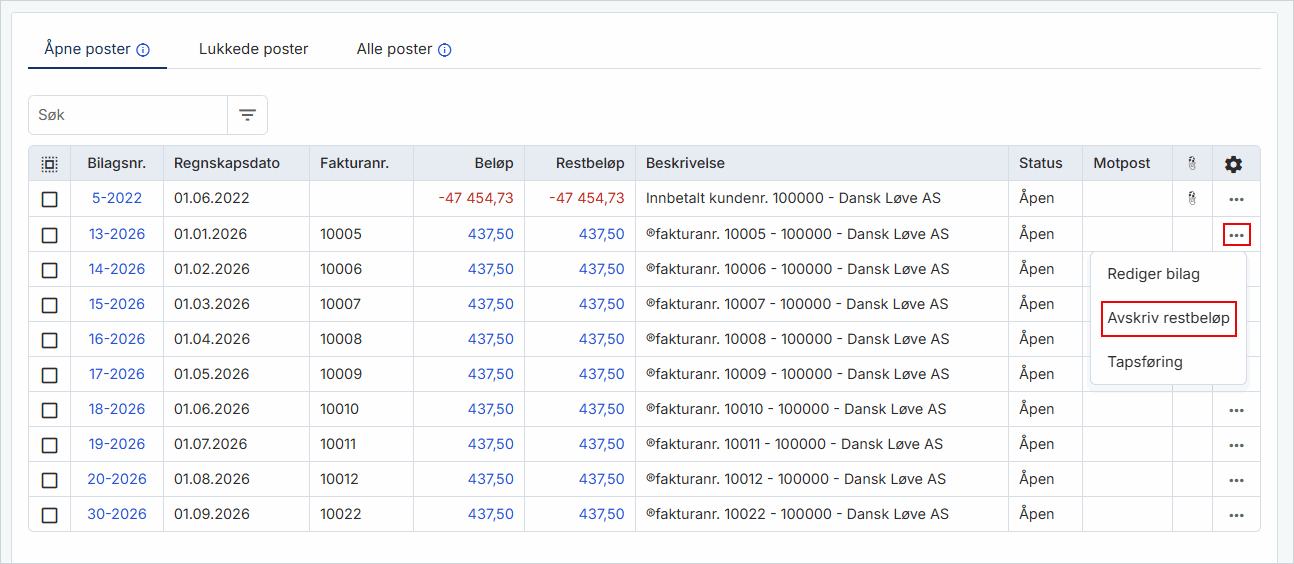Viewport: 1294px width, 564px height.
Task: Click description Innbetalt kundenr. 100000 - Dansk Løve AS
Action: point(793,198)
